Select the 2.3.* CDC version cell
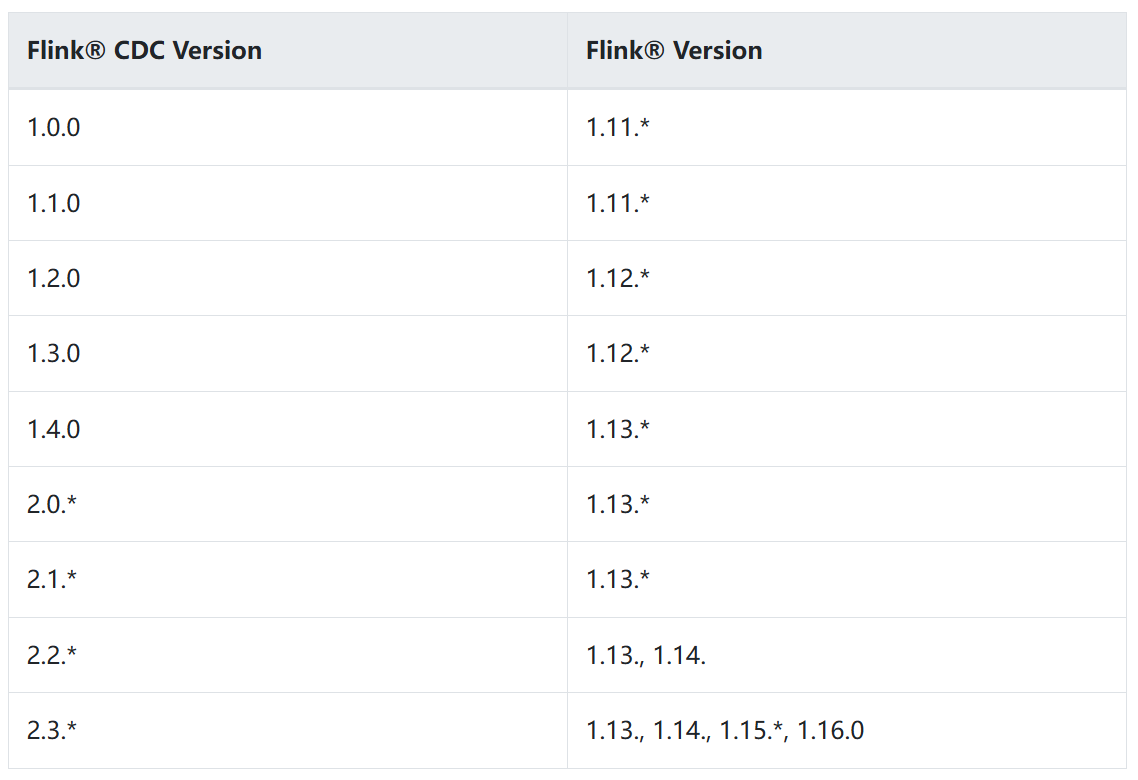The height and width of the screenshot is (780, 1138). click(x=288, y=731)
